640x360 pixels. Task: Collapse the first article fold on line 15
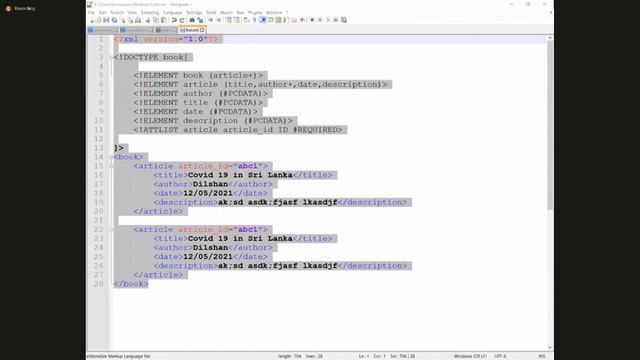click(x=111, y=166)
